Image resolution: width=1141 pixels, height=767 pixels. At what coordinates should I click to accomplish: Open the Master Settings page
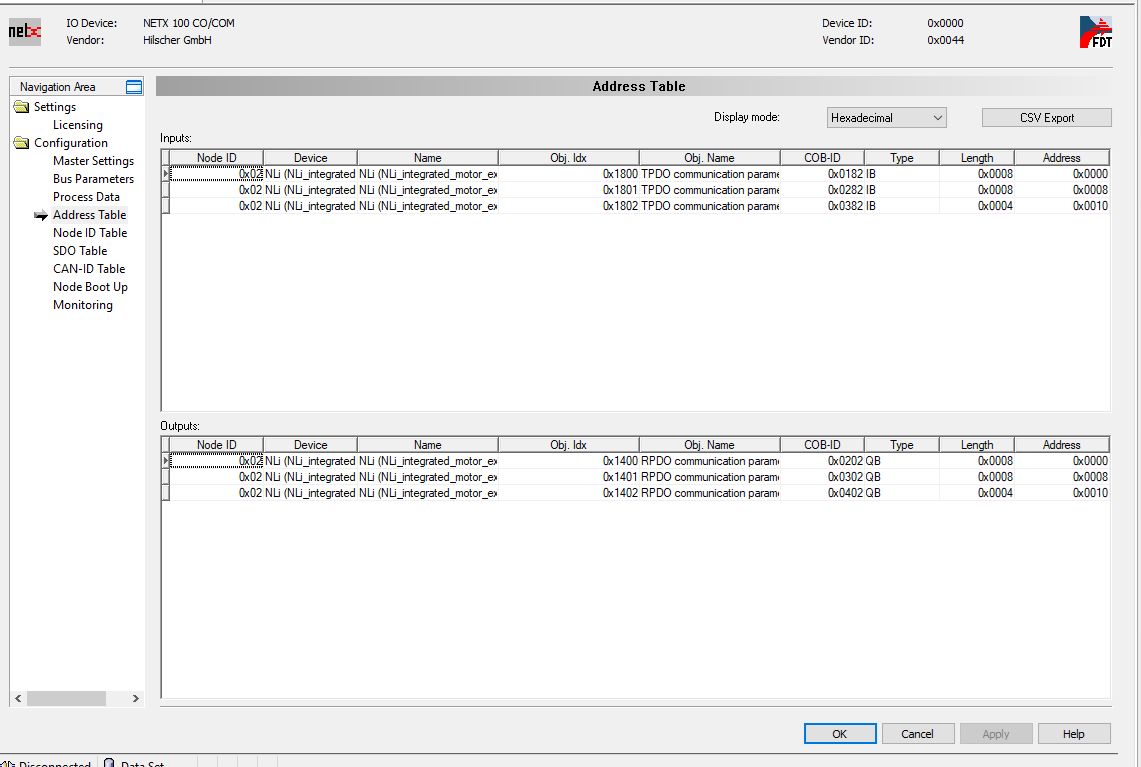93,161
